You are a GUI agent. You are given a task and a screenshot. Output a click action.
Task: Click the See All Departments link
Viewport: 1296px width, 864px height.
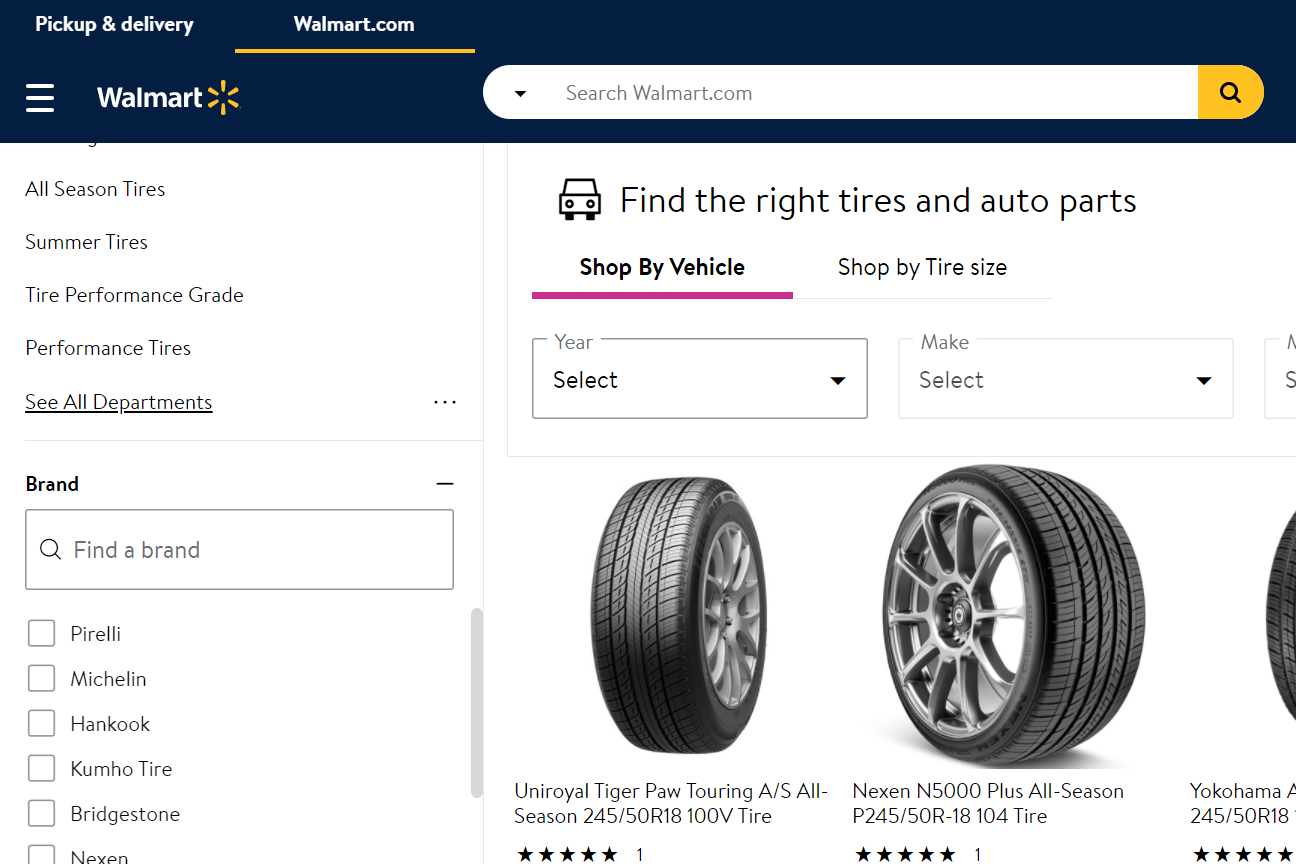click(x=118, y=402)
